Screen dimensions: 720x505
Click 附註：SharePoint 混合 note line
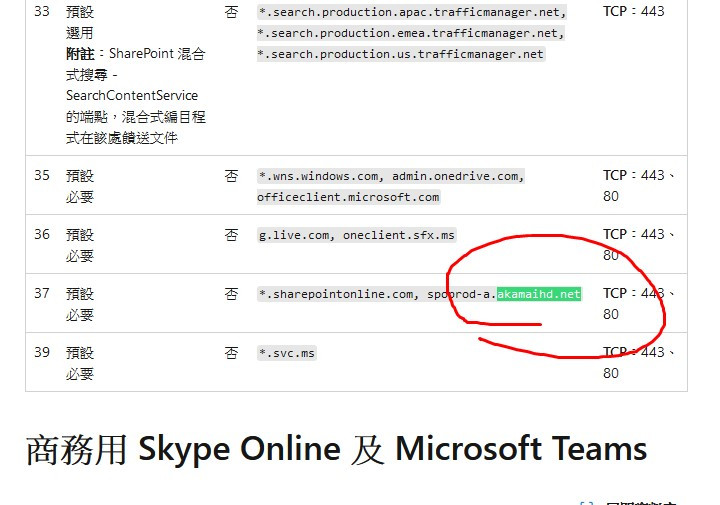(135, 54)
